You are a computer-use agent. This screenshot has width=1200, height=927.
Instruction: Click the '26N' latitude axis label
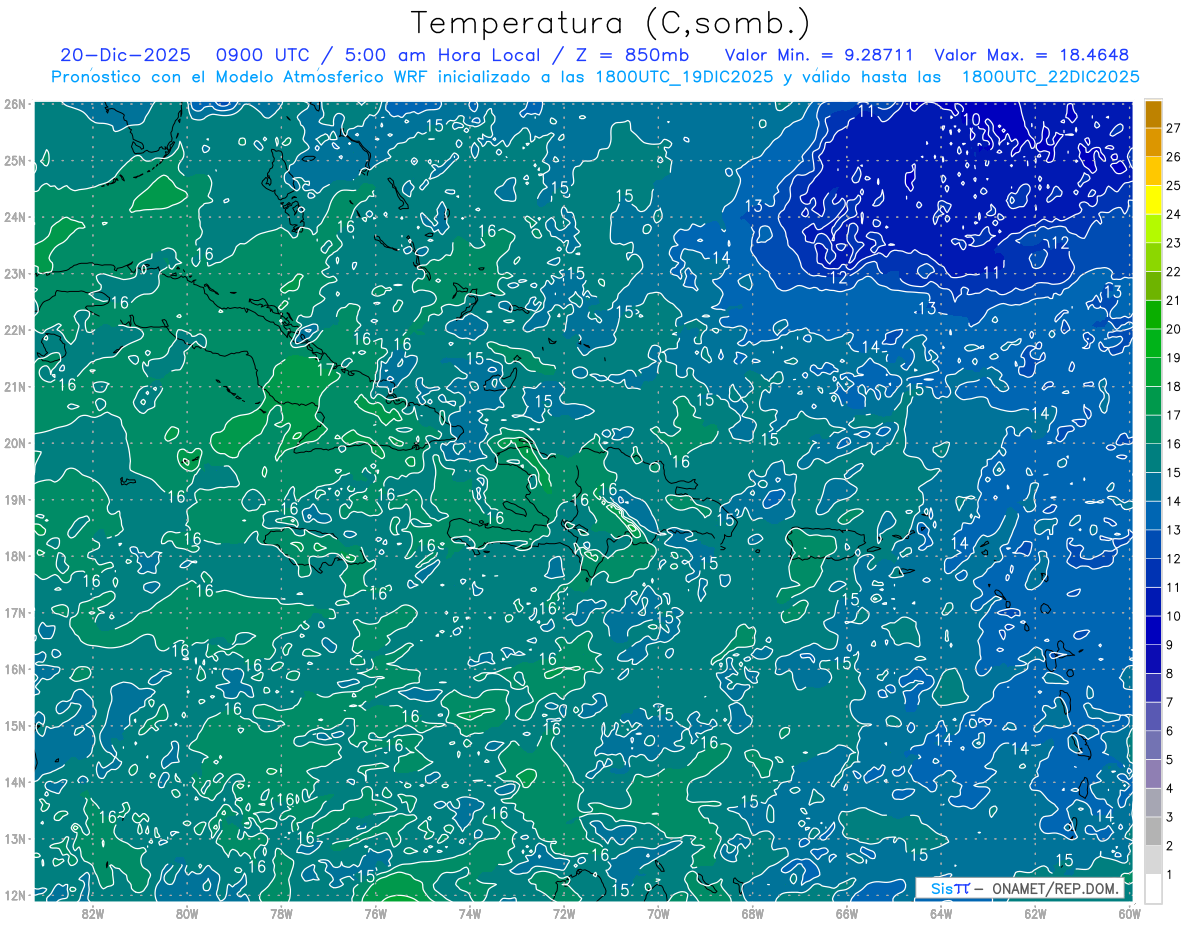[x=14, y=104]
